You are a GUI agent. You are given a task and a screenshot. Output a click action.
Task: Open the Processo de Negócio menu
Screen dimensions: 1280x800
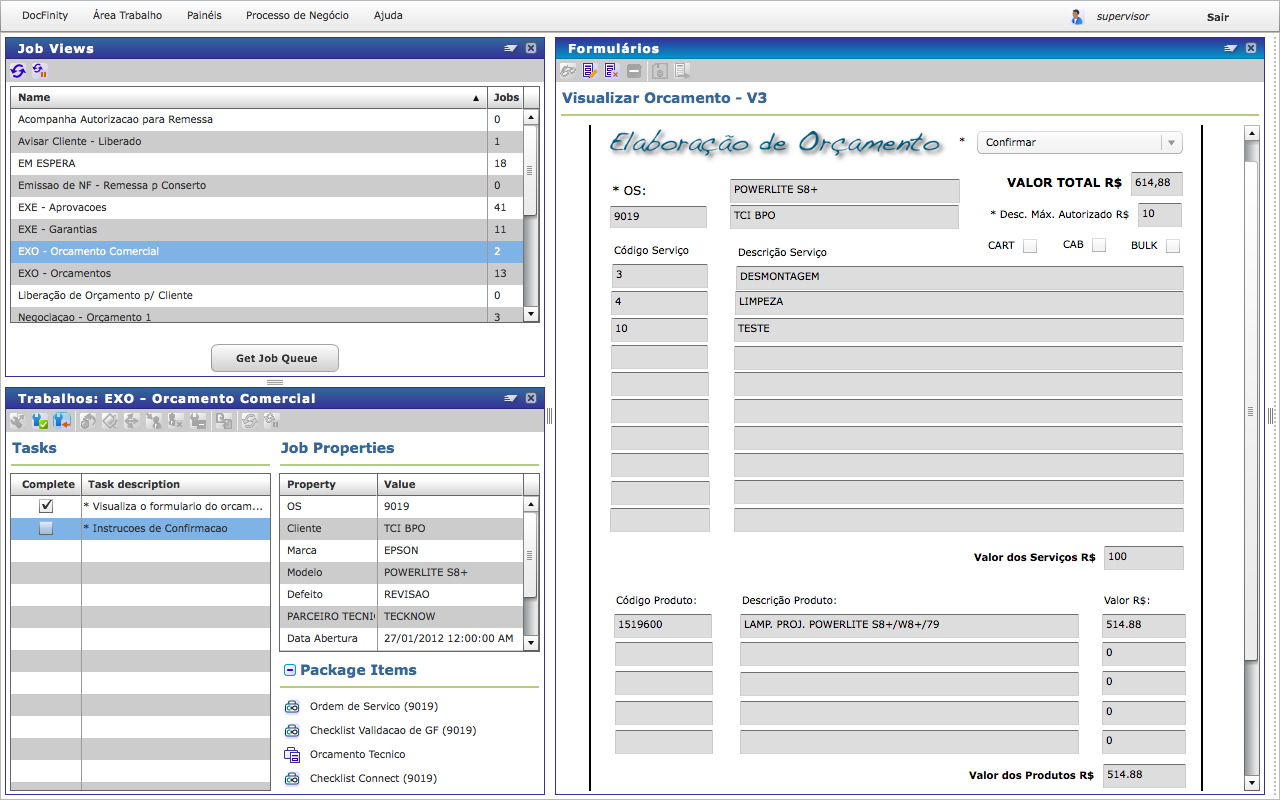click(297, 16)
